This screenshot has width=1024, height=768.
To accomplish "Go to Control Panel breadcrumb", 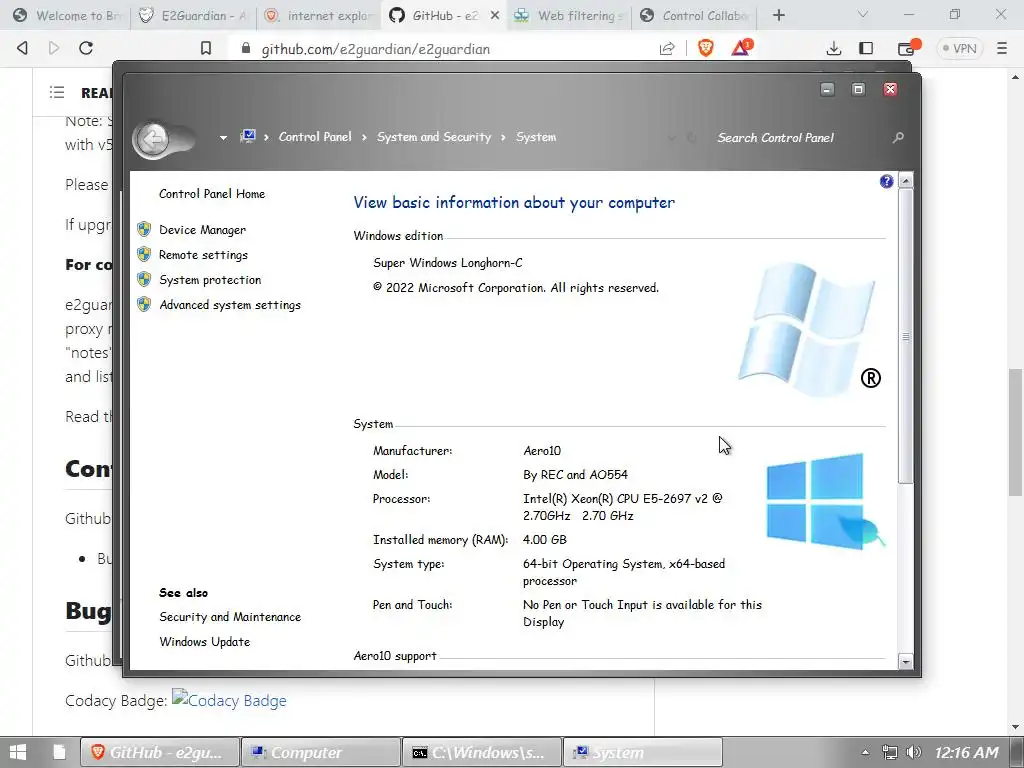I will 315,137.
